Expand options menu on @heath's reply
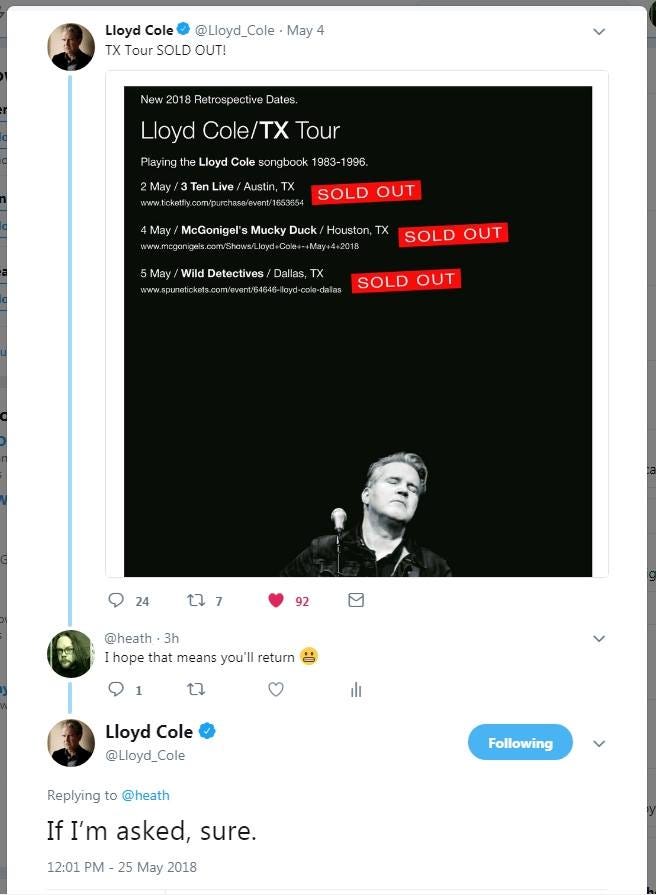The height and width of the screenshot is (895, 656). pyautogui.click(x=599, y=638)
